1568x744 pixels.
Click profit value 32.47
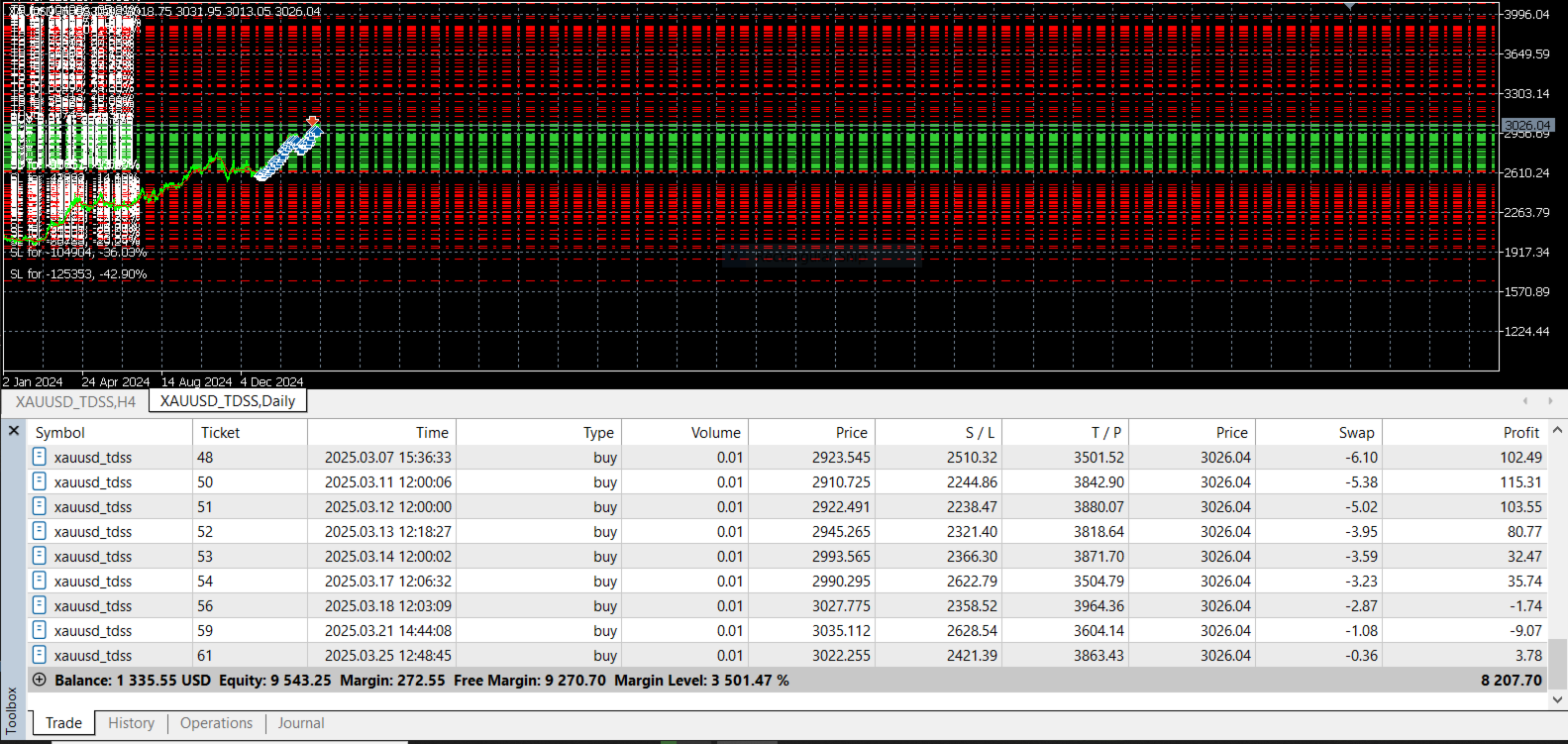click(x=1525, y=556)
